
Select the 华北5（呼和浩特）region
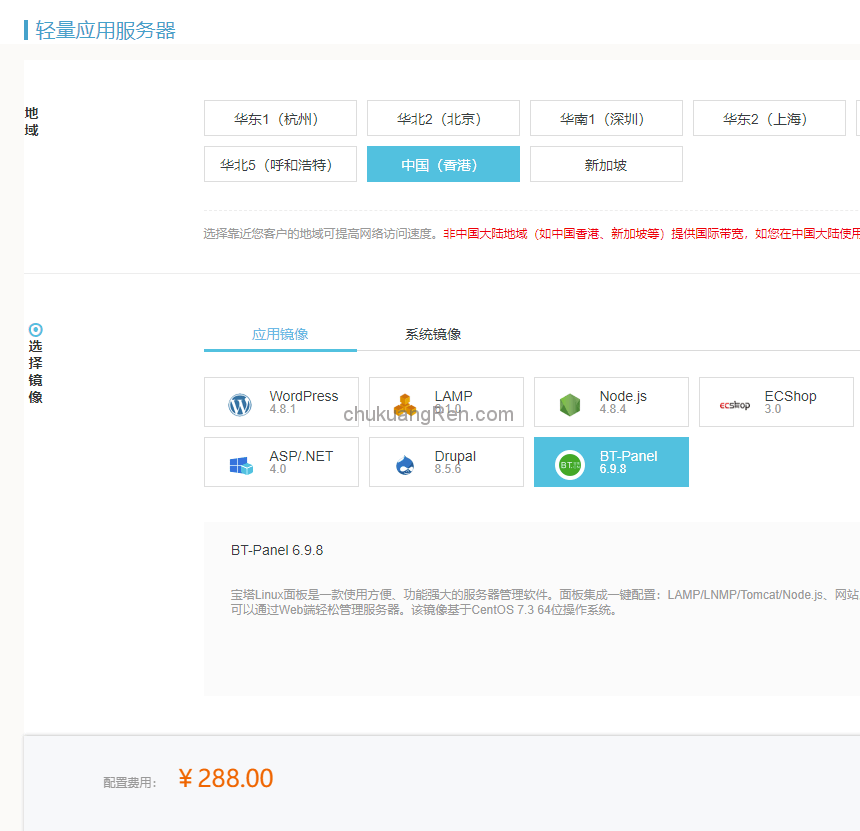click(x=280, y=165)
